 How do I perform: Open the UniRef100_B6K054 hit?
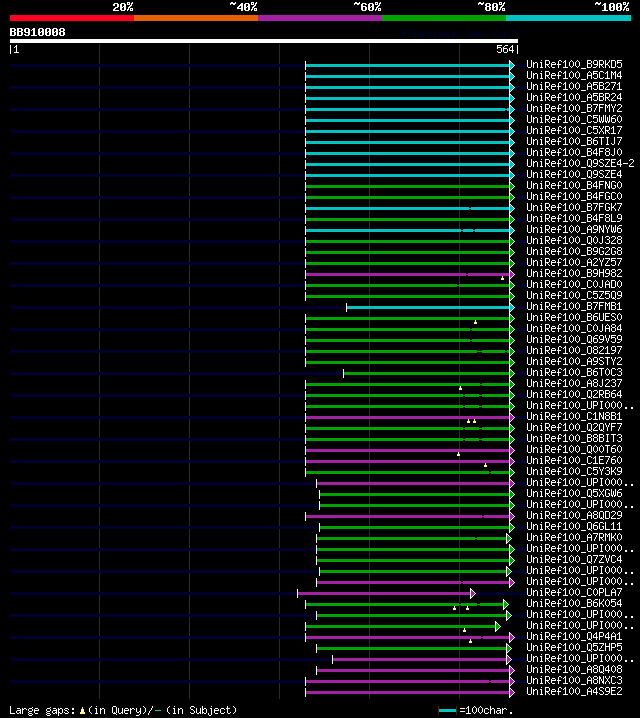(x=574, y=603)
